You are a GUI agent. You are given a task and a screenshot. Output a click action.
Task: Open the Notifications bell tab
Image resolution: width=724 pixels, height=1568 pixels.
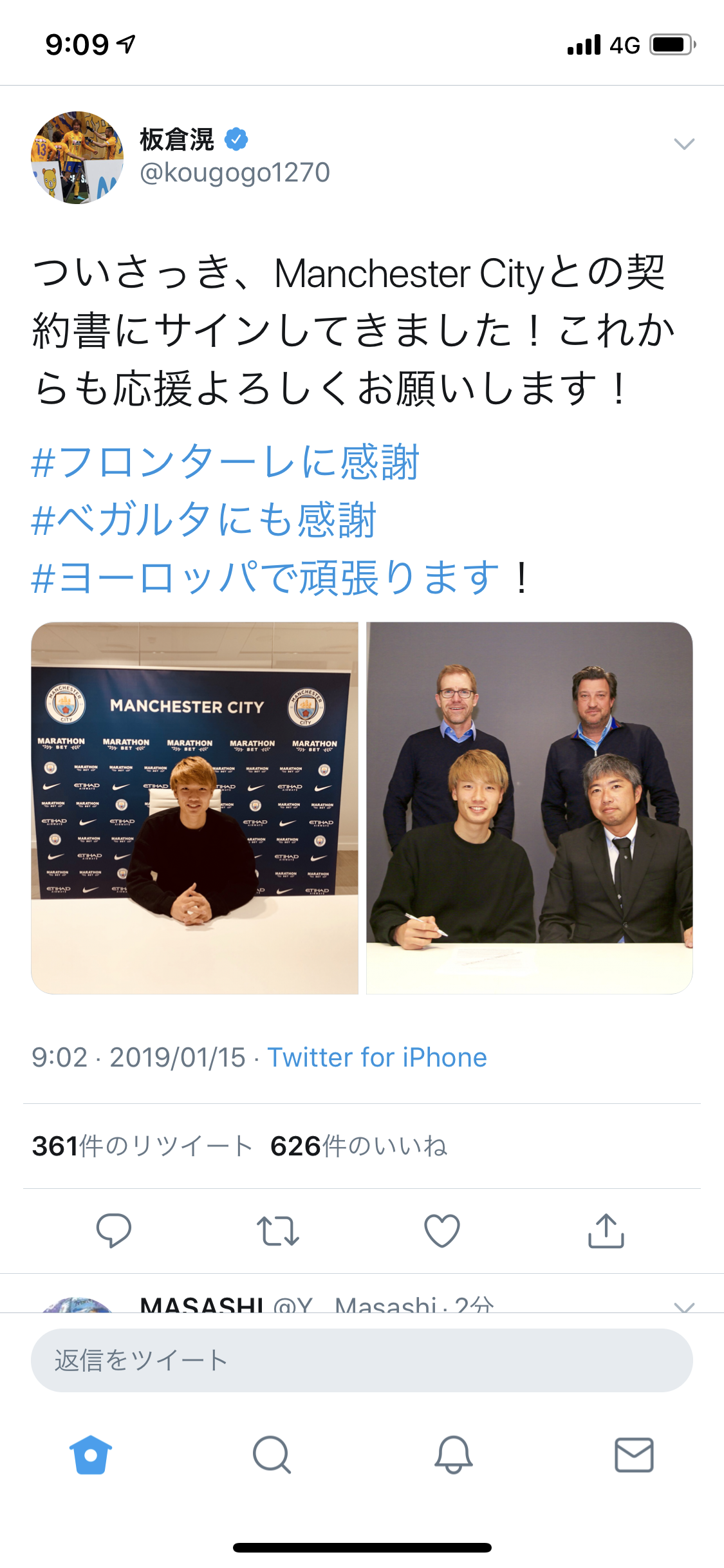[x=454, y=1455]
